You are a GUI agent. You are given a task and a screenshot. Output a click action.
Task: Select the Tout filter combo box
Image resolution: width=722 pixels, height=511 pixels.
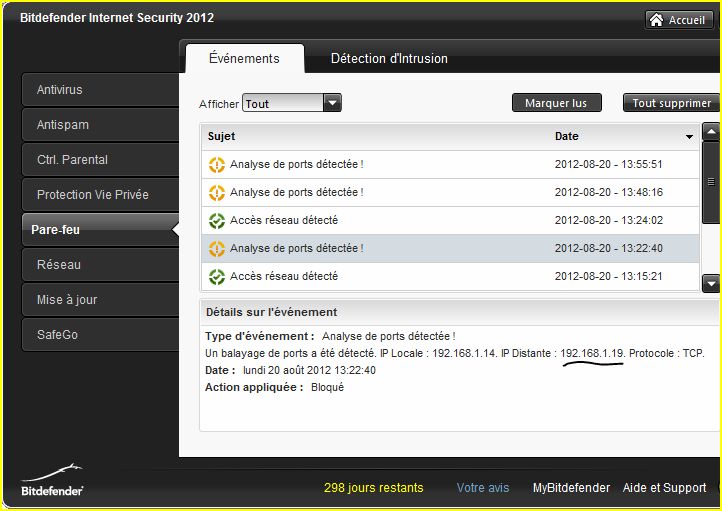tap(292, 103)
